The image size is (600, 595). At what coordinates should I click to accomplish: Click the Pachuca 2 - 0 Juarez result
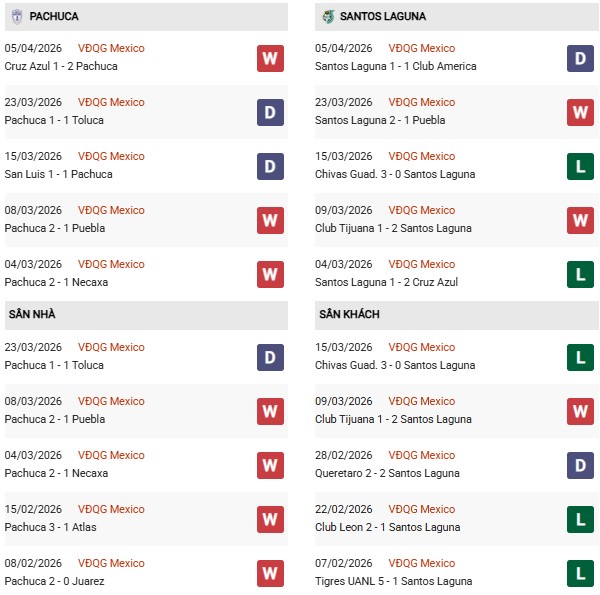coord(52,581)
